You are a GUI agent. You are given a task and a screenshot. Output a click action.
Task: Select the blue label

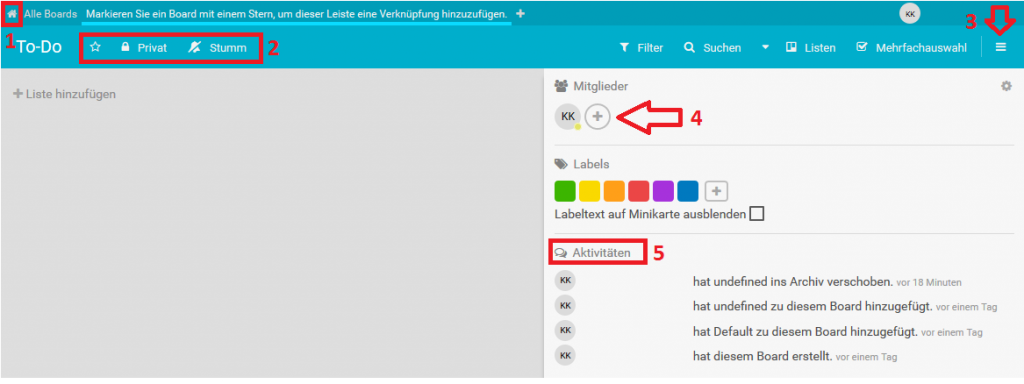pos(688,191)
